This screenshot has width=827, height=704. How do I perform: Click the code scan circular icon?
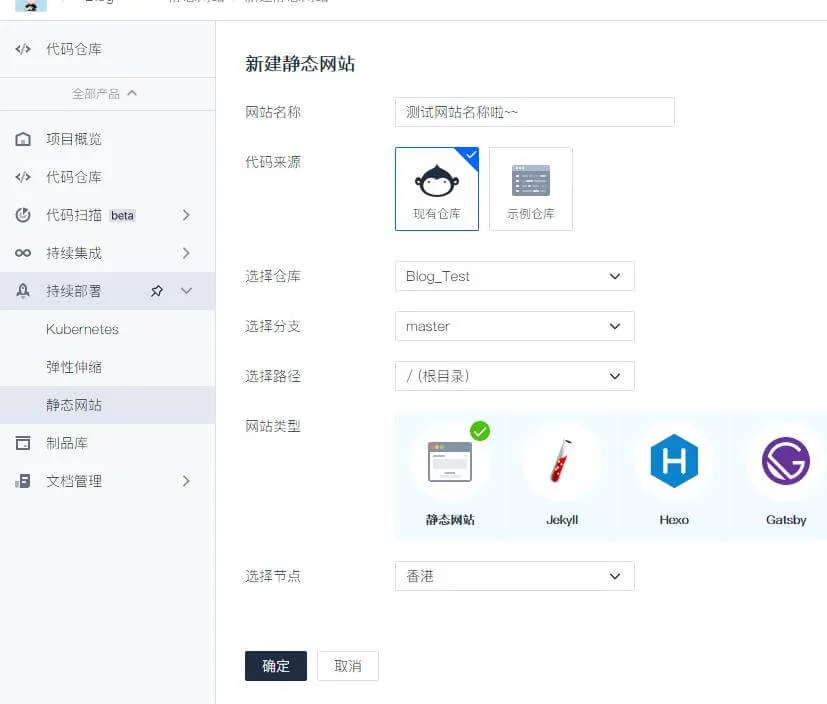[23, 215]
